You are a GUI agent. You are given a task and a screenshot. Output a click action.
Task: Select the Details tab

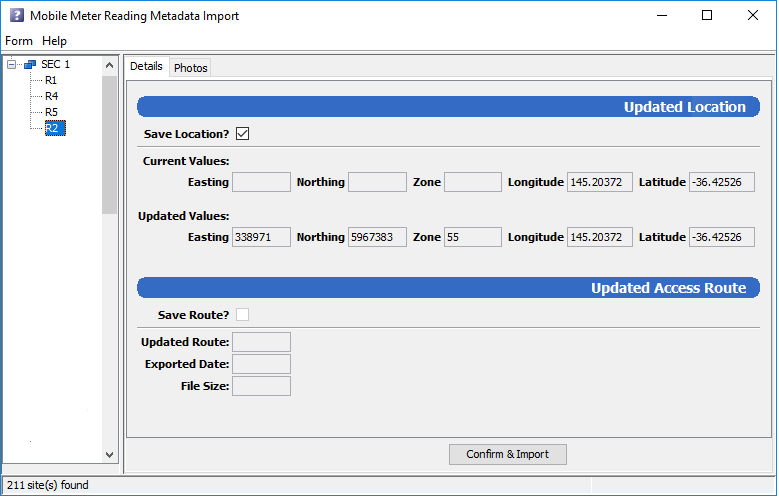point(146,67)
